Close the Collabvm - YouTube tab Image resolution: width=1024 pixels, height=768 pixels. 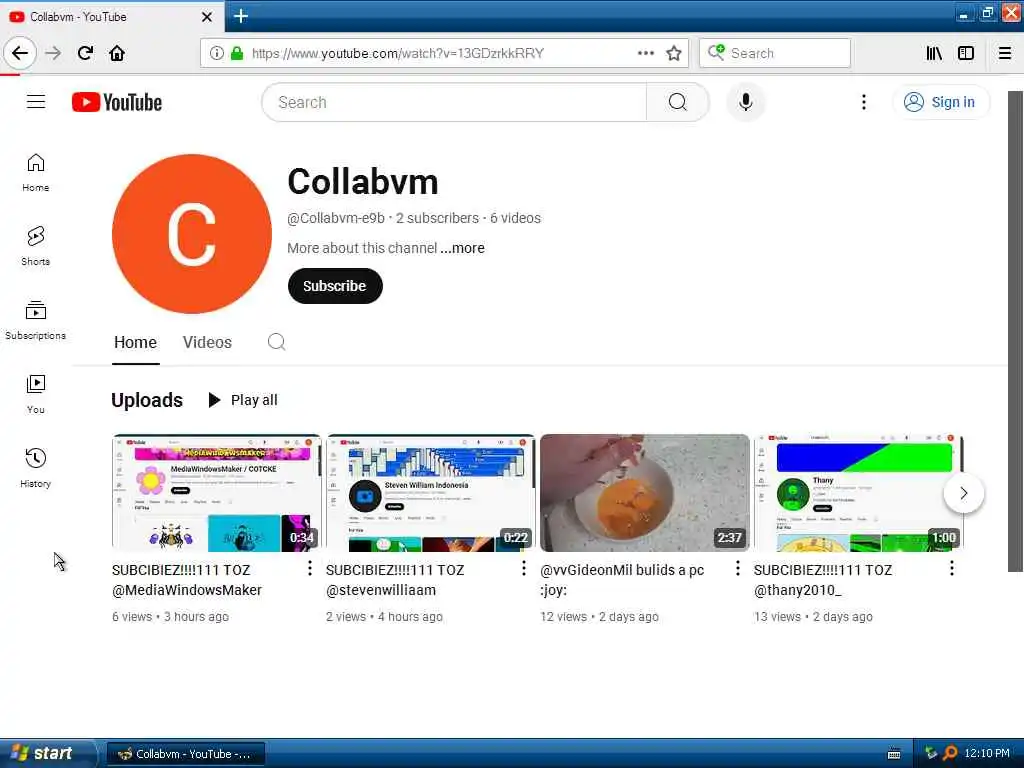pyautogui.click(x=206, y=16)
